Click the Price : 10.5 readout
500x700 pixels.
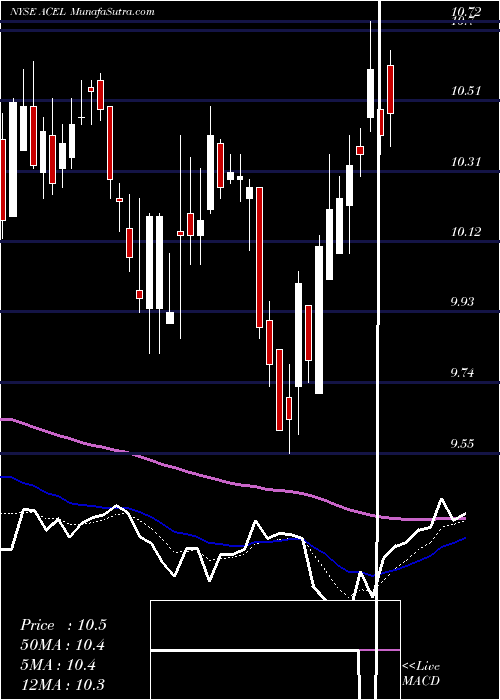tap(63, 625)
